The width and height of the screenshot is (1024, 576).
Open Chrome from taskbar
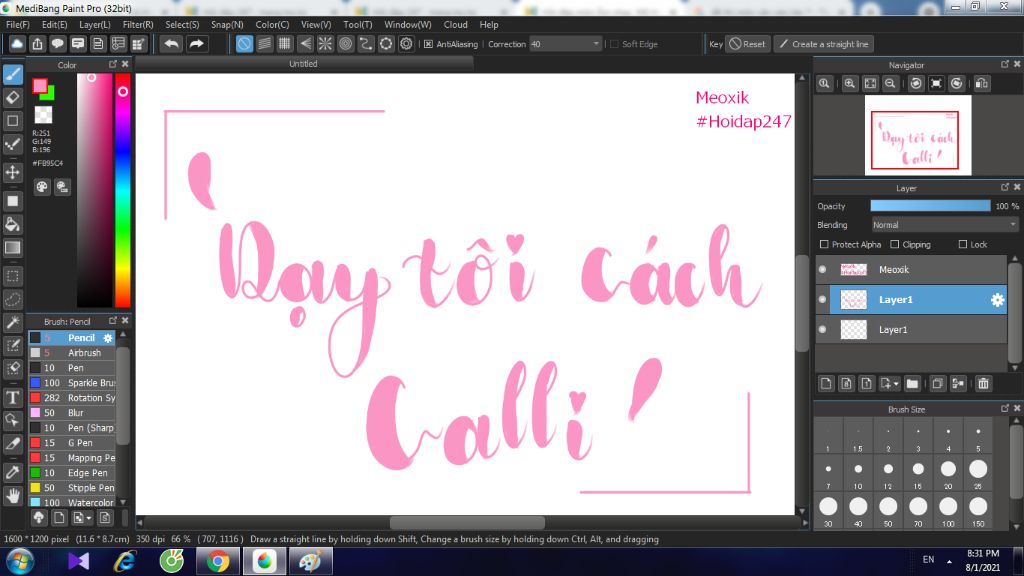click(x=218, y=562)
